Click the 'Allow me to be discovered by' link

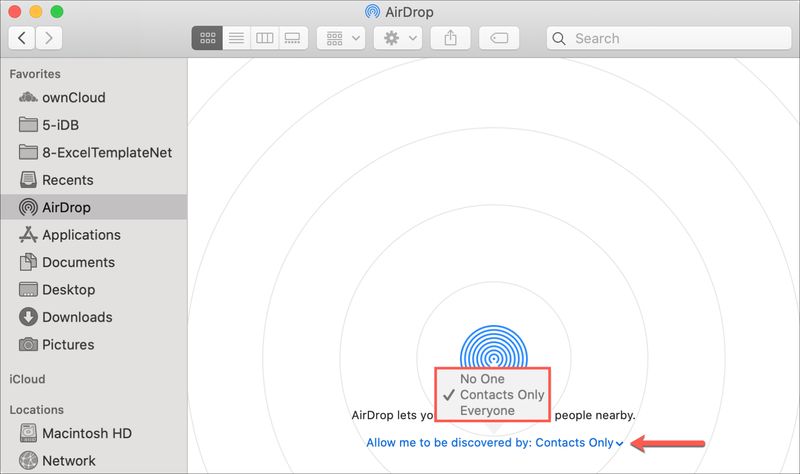coord(494,443)
